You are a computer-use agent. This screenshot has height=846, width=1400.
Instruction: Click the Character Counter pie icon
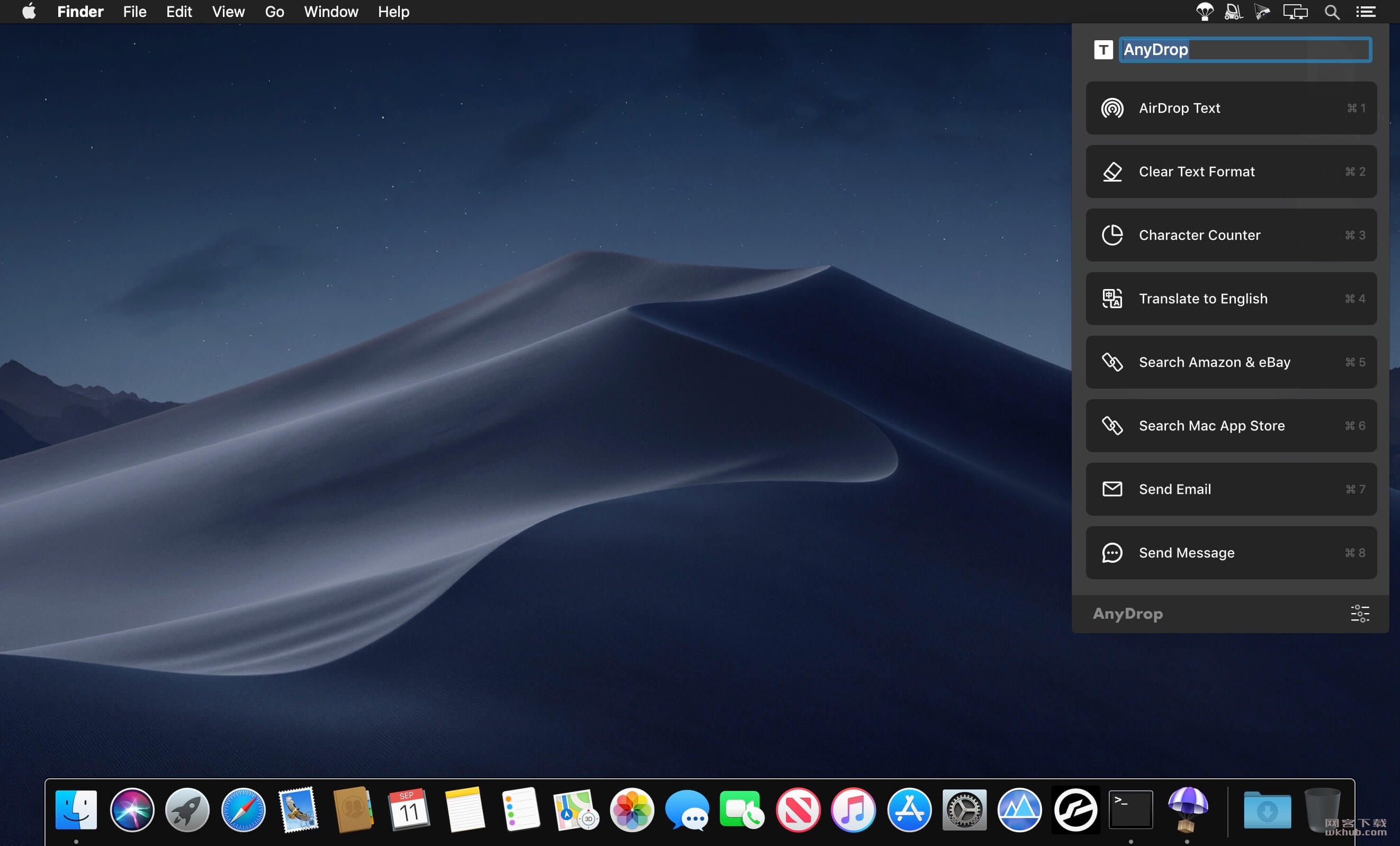point(1112,235)
